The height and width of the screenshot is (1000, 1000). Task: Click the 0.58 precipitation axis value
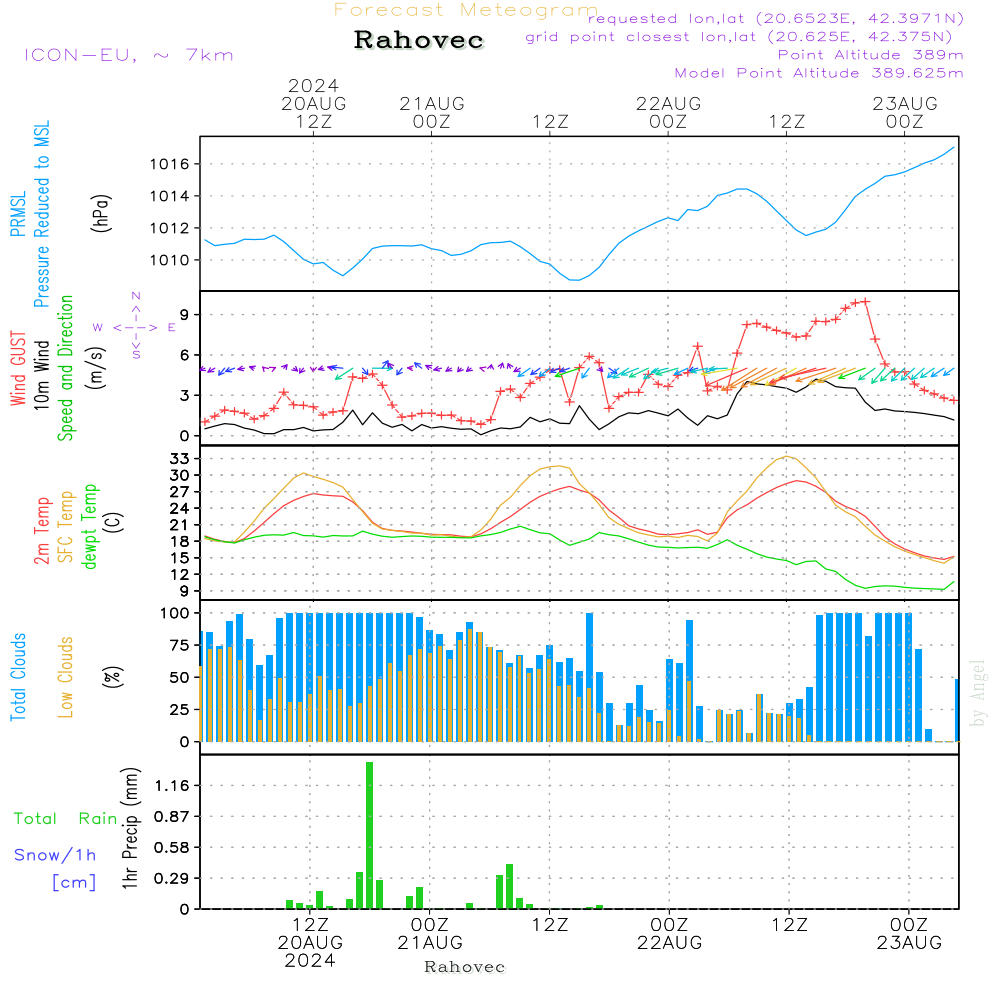pyautogui.click(x=172, y=848)
